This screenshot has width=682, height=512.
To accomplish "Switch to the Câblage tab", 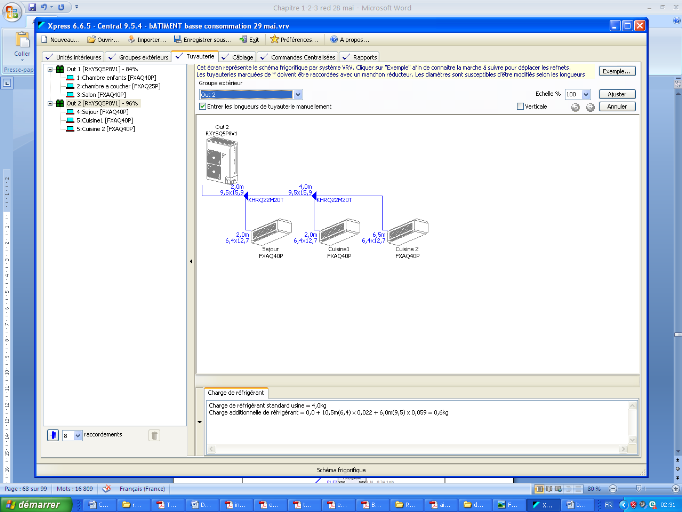I will coord(241,57).
